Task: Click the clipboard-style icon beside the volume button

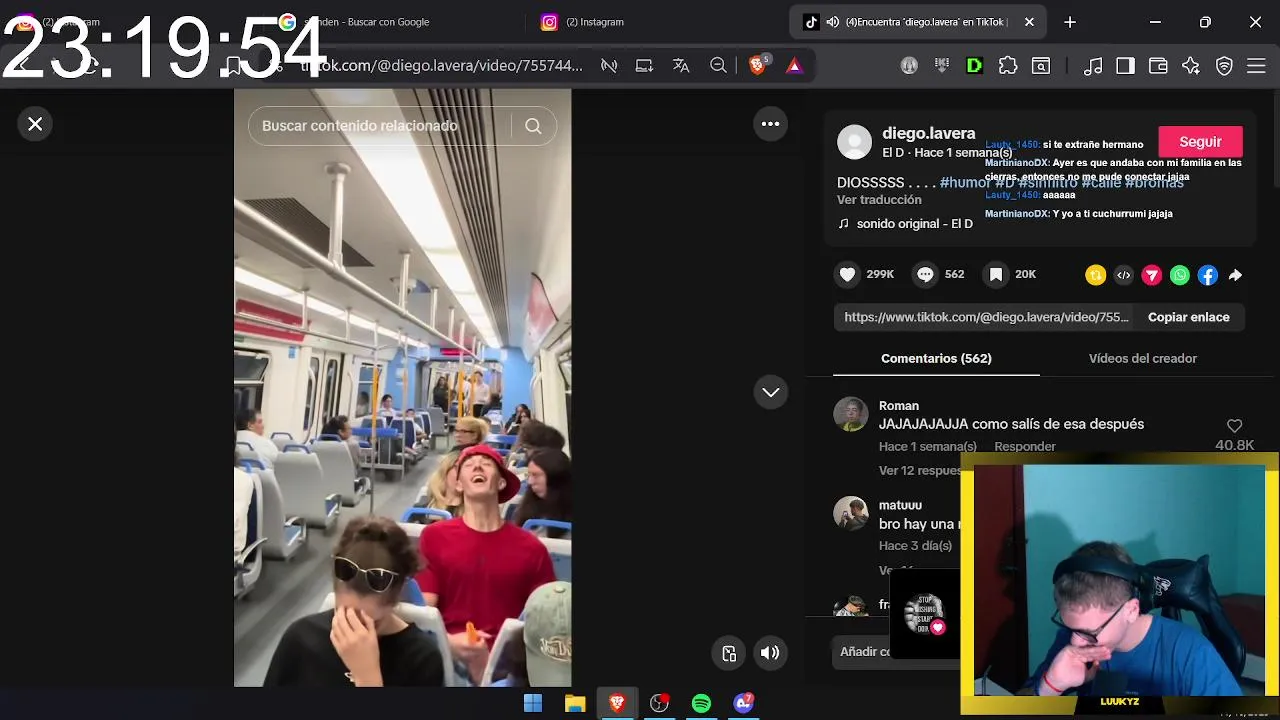Action: pyautogui.click(x=729, y=653)
